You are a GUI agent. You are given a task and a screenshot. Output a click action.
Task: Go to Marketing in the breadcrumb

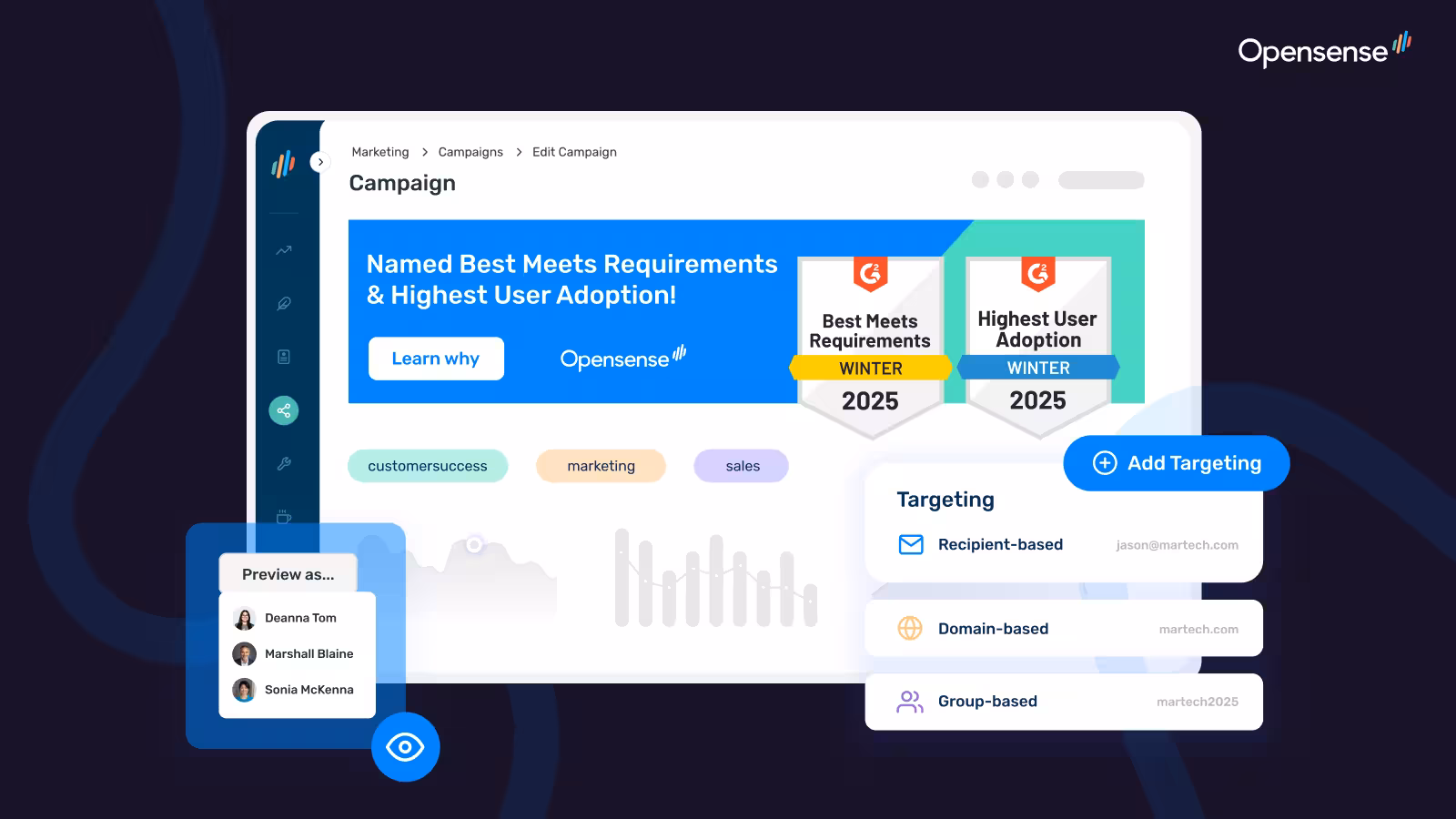[x=380, y=152]
